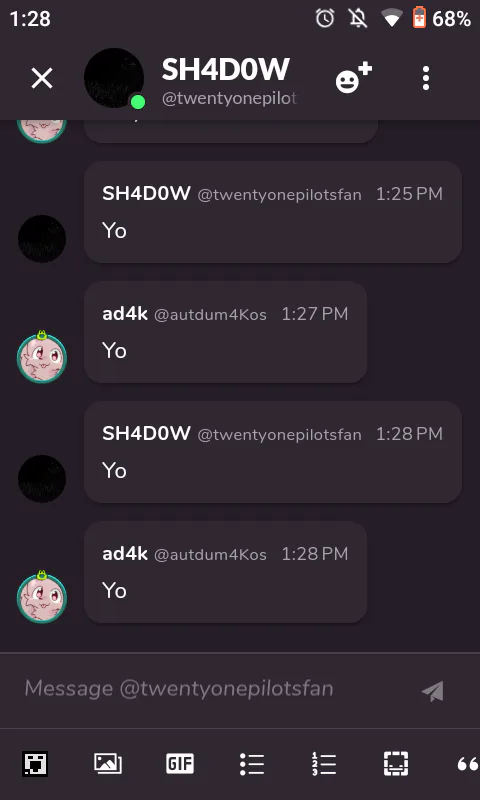Image resolution: width=480 pixels, height=800 pixels.
Task: Tap the pixel face icon in bottom toolbar
Action: 35,764
